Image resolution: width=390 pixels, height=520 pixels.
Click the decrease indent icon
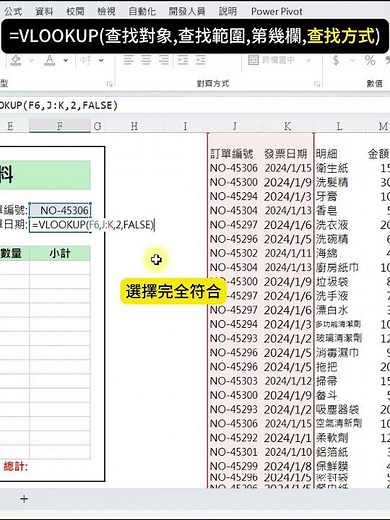[x=182, y=60]
